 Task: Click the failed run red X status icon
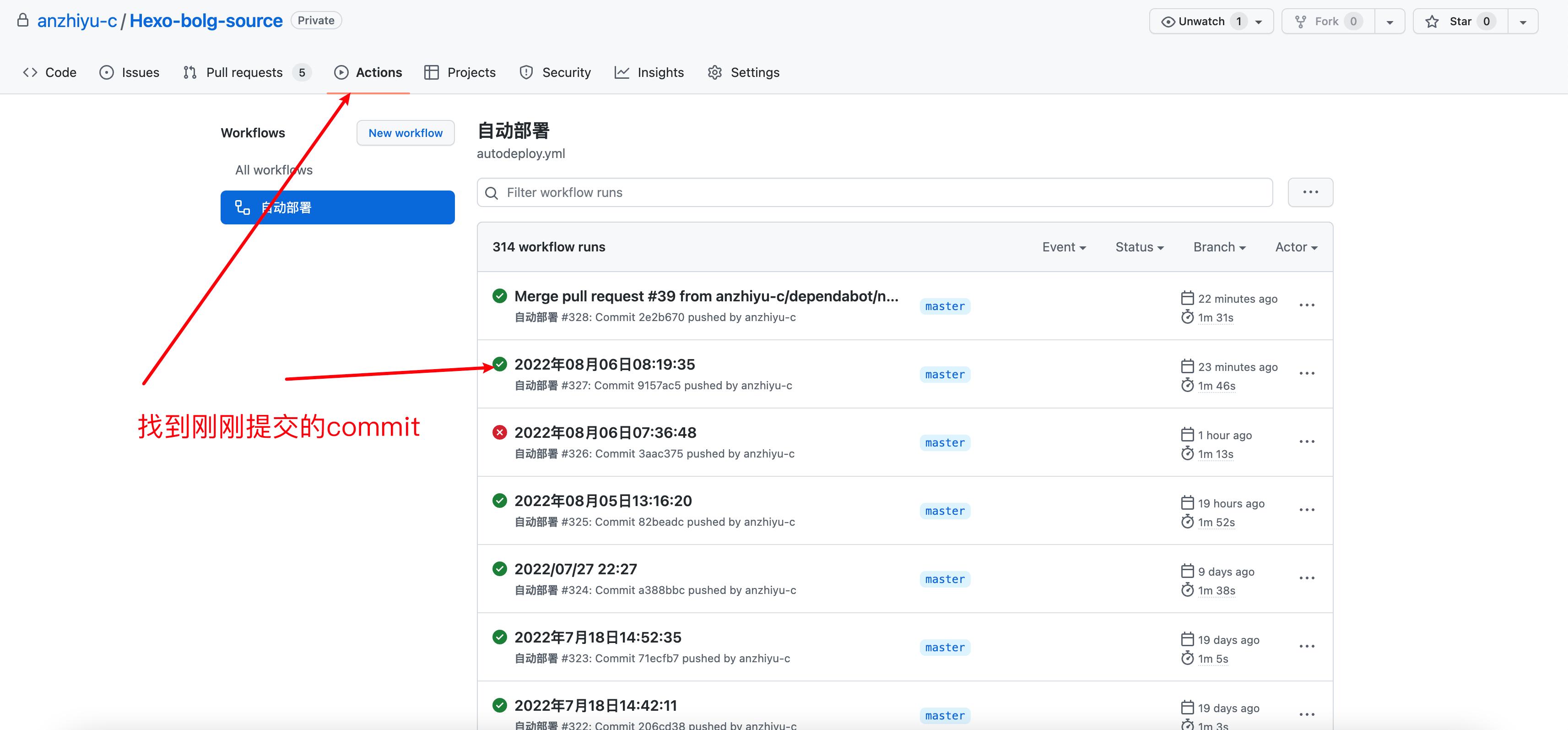click(499, 433)
